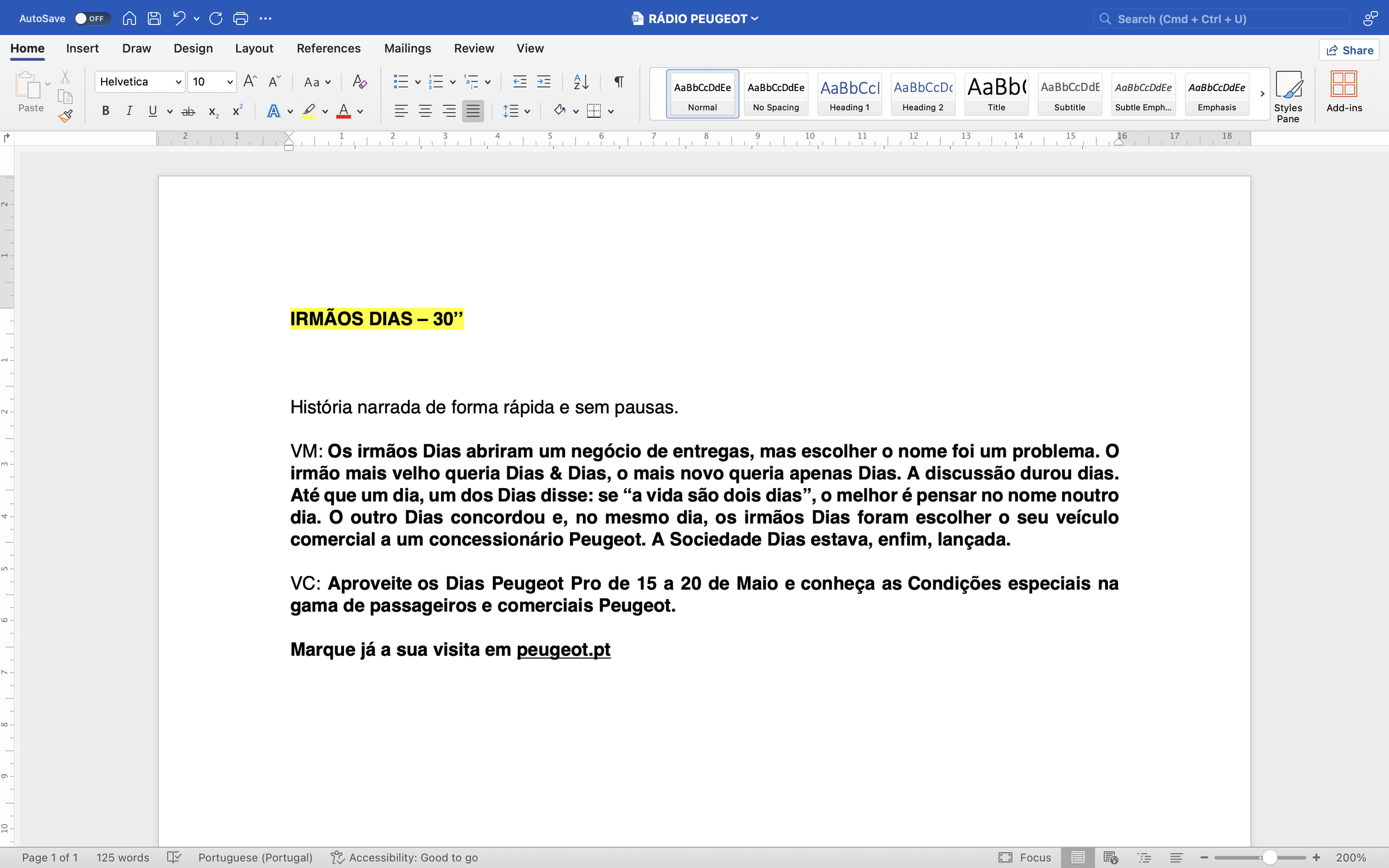1389x868 pixels.
Task: Switch to the Layout tab
Action: tap(254, 48)
